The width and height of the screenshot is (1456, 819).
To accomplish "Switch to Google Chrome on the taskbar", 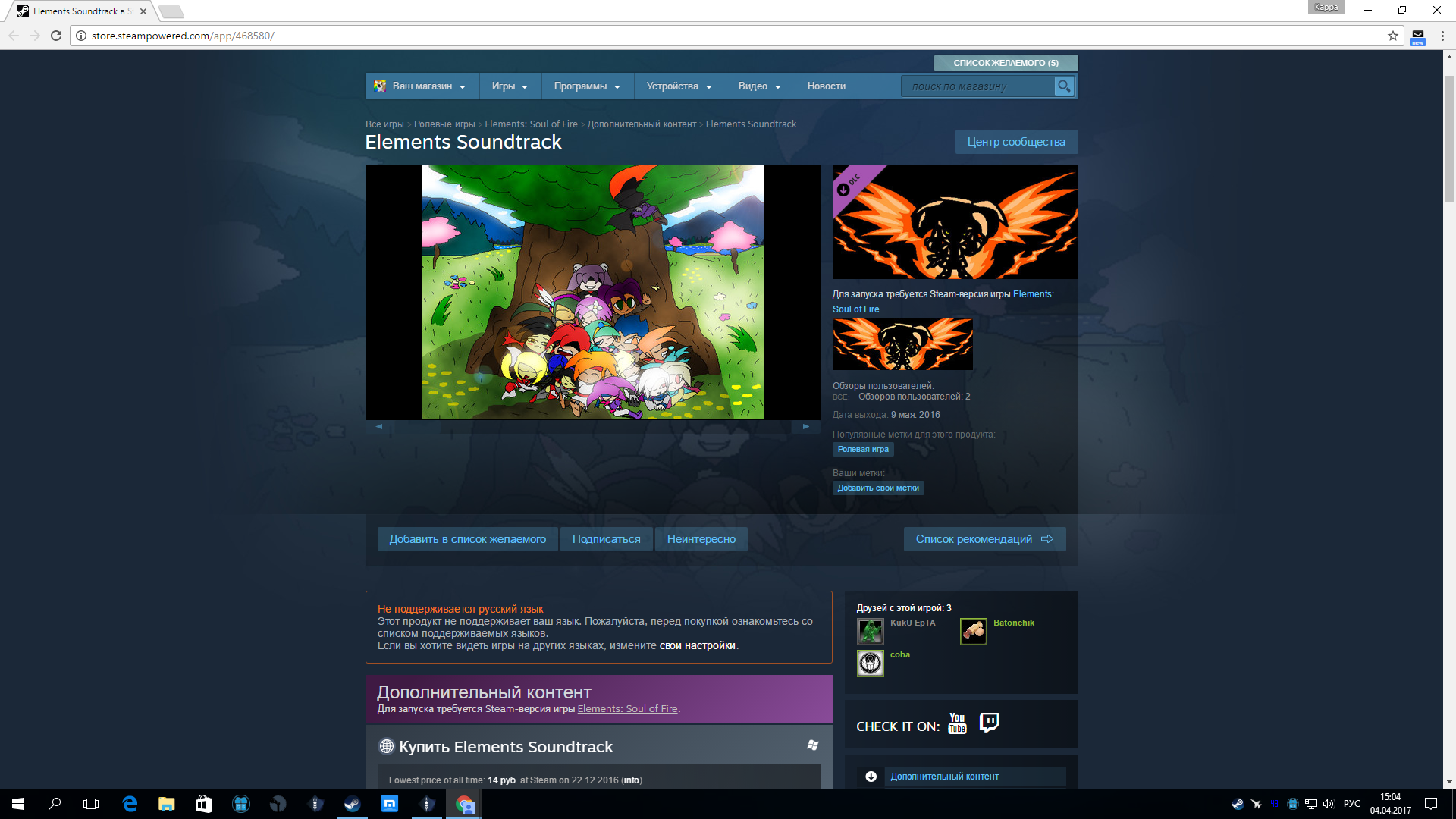I will point(464,804).
